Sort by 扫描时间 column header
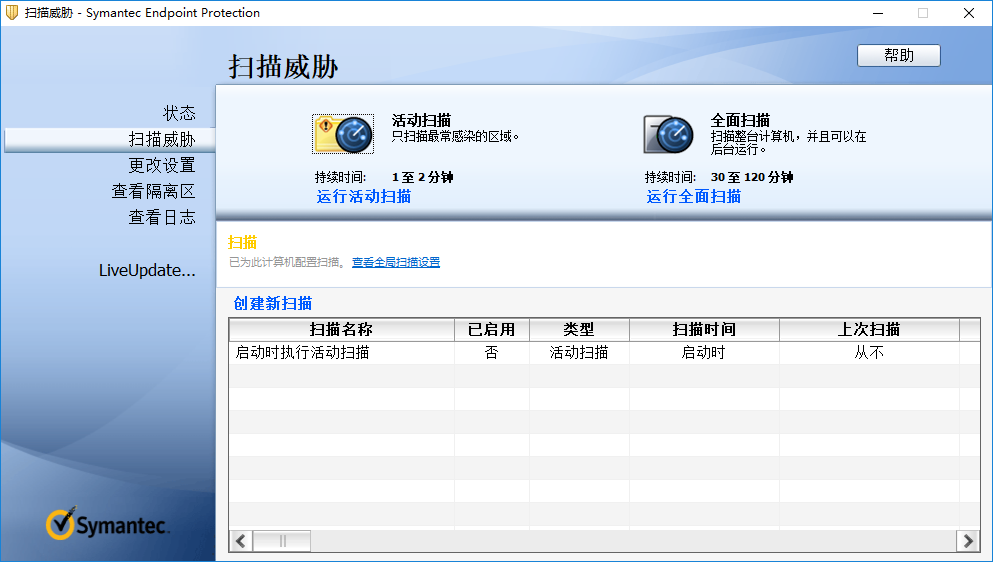Screen dimensions: 993x562 704,329
